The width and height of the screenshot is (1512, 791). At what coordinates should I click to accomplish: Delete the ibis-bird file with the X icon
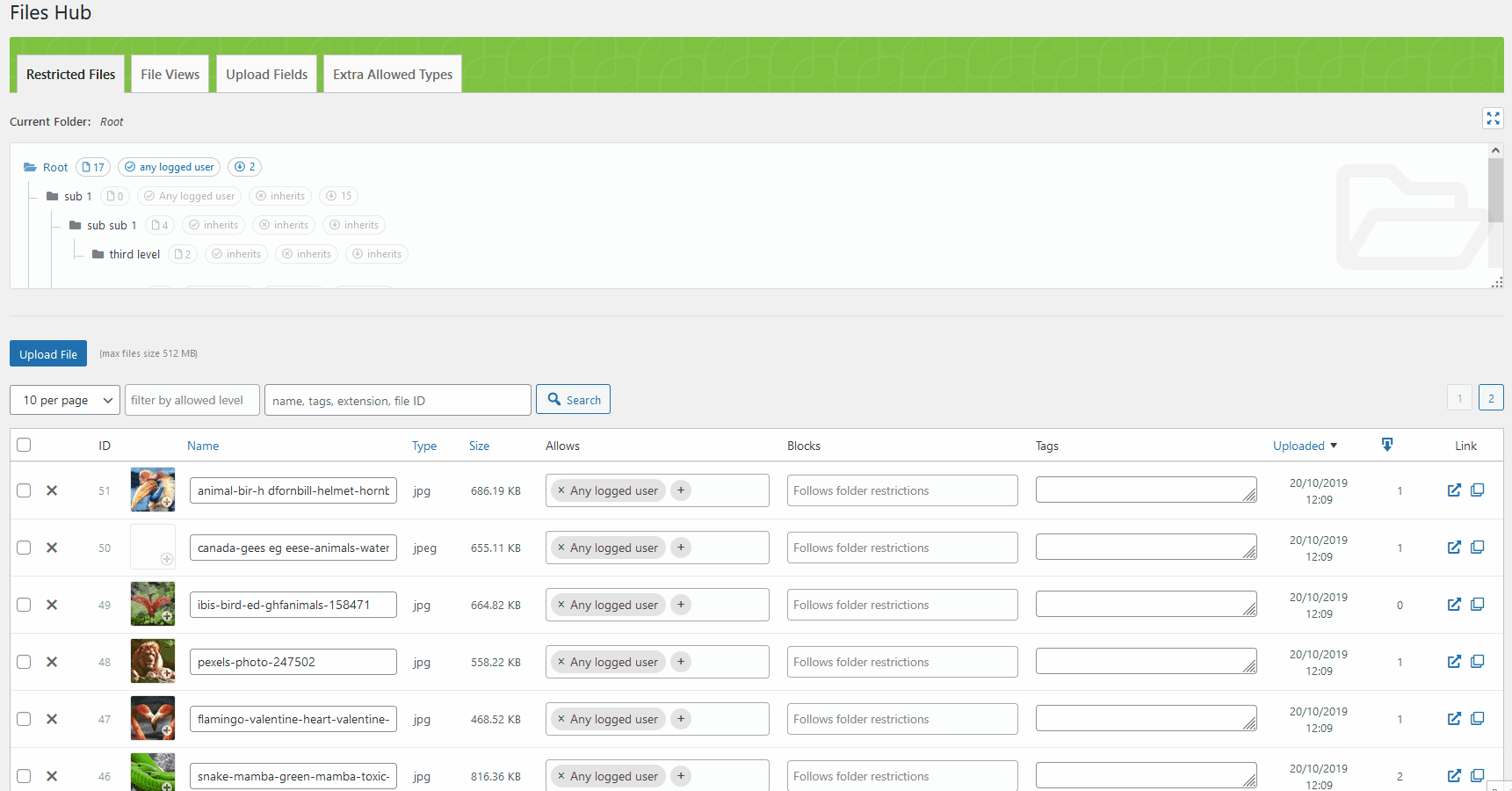tap(51, 605)
